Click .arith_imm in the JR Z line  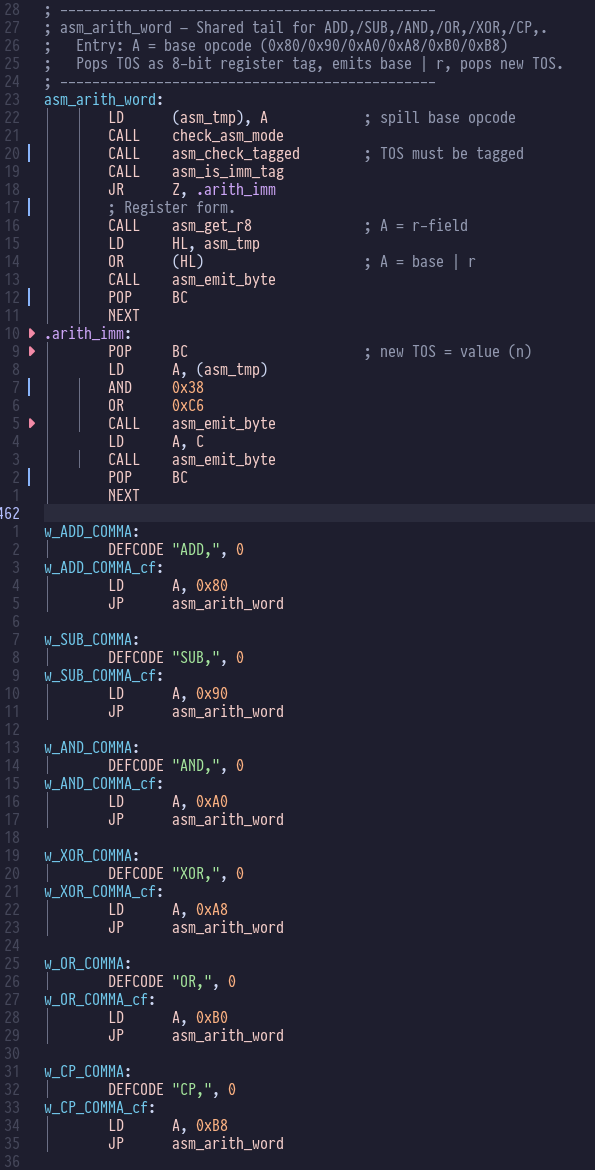[x=236, y=190]
